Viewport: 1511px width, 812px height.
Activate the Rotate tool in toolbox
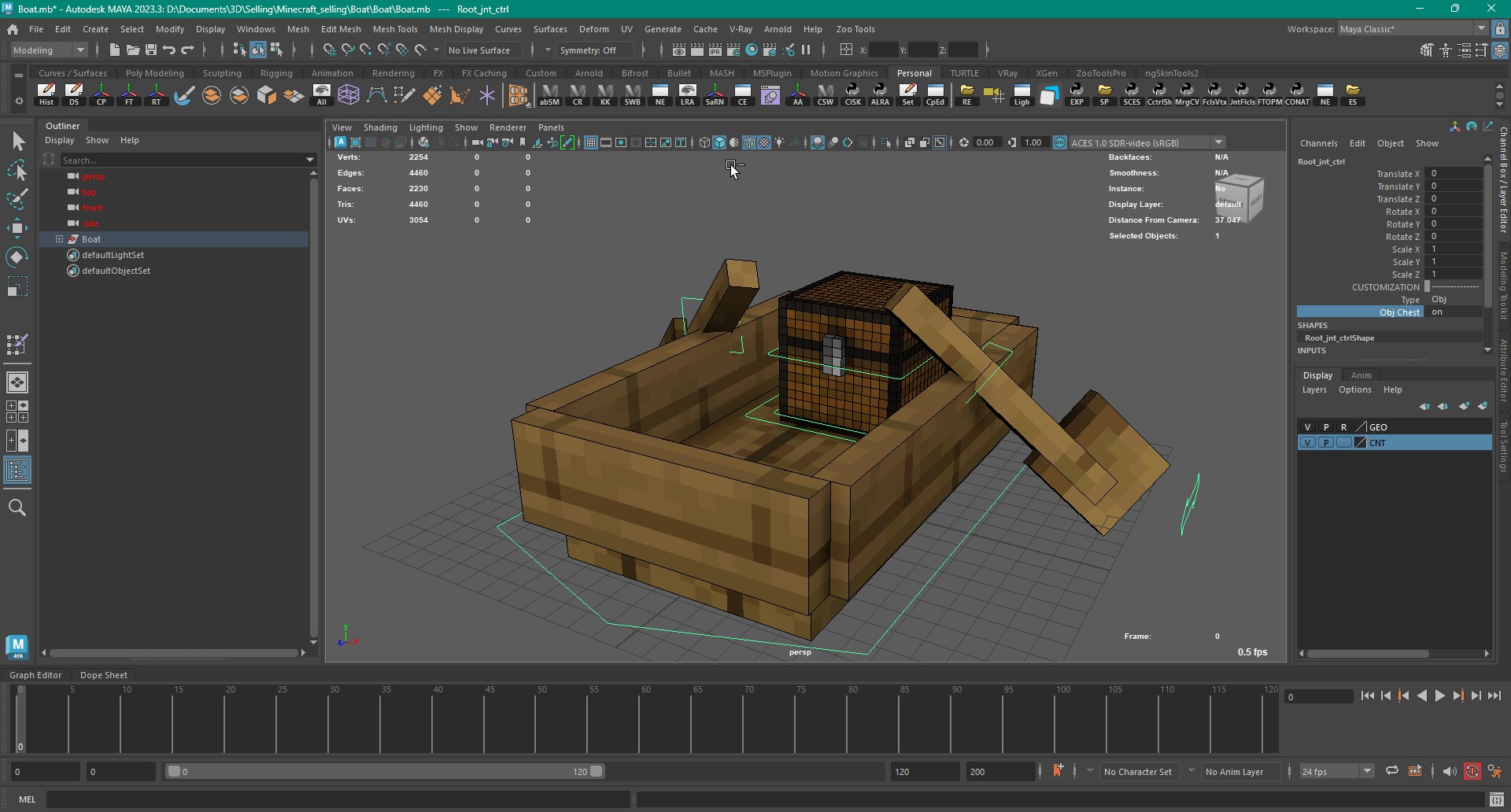[18, 257]
